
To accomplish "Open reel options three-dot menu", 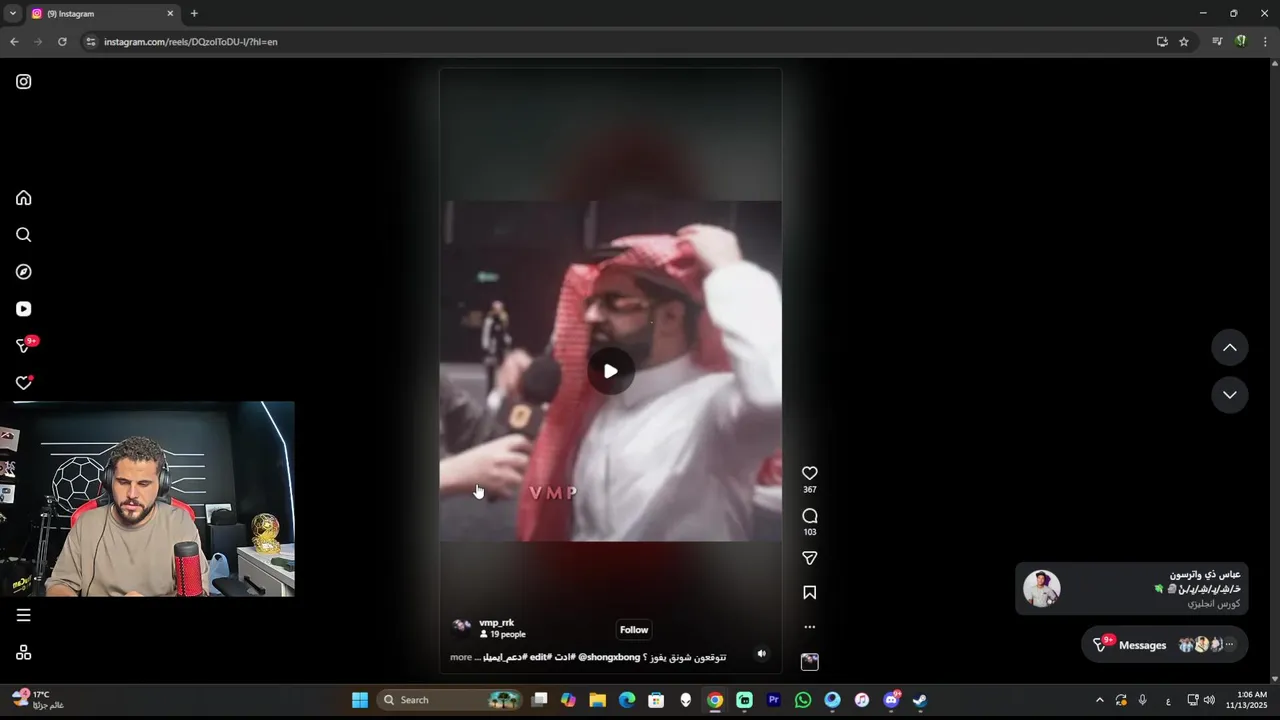I will point(810,627).
